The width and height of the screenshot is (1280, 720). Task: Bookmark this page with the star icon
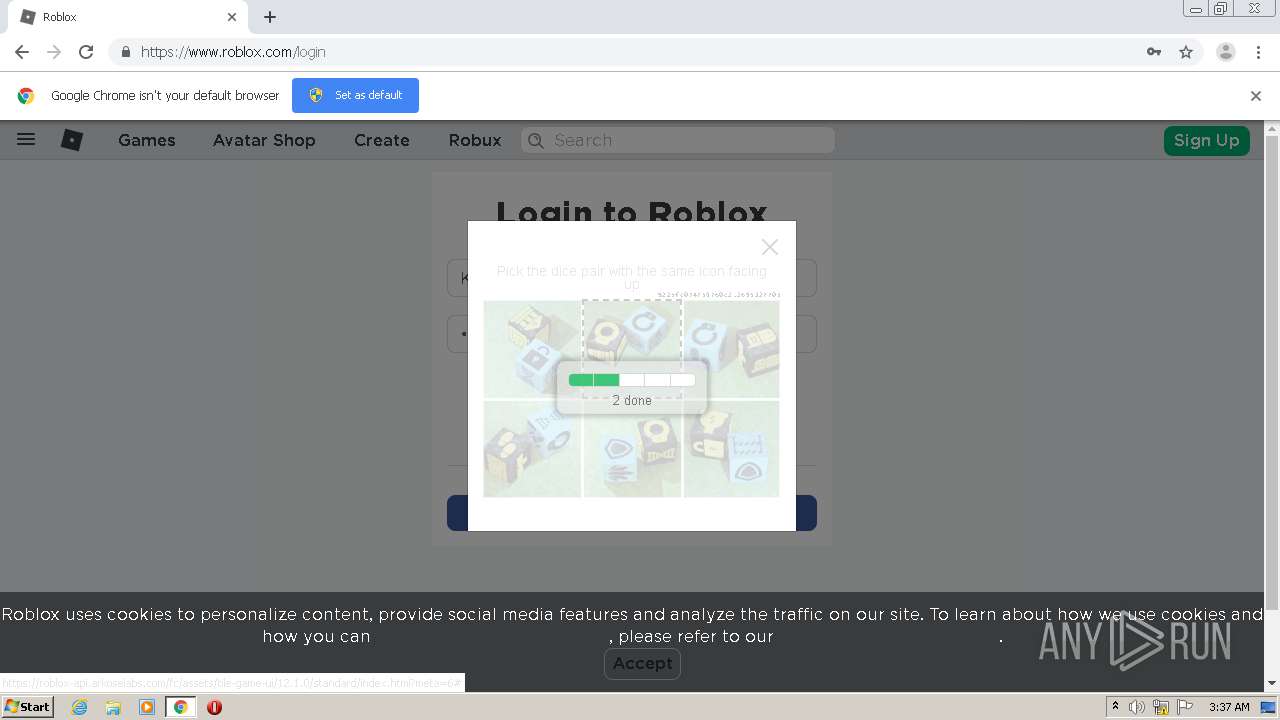pos(1186,52)
